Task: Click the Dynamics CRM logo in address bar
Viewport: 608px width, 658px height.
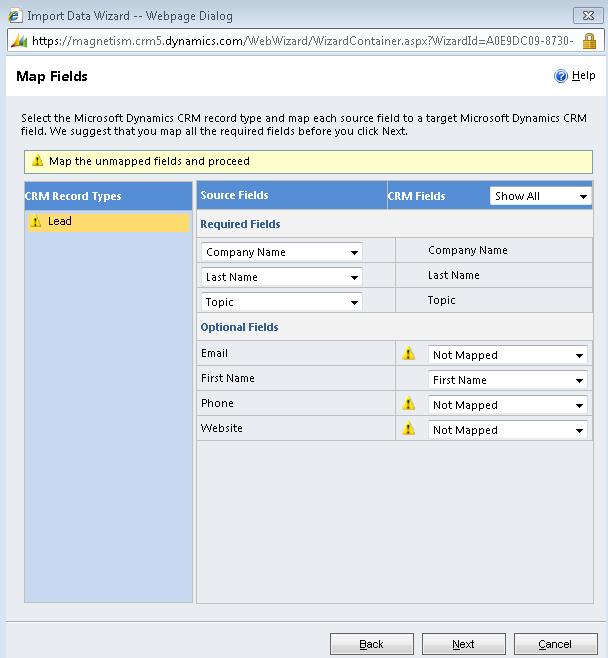Action: pos(18,41)
